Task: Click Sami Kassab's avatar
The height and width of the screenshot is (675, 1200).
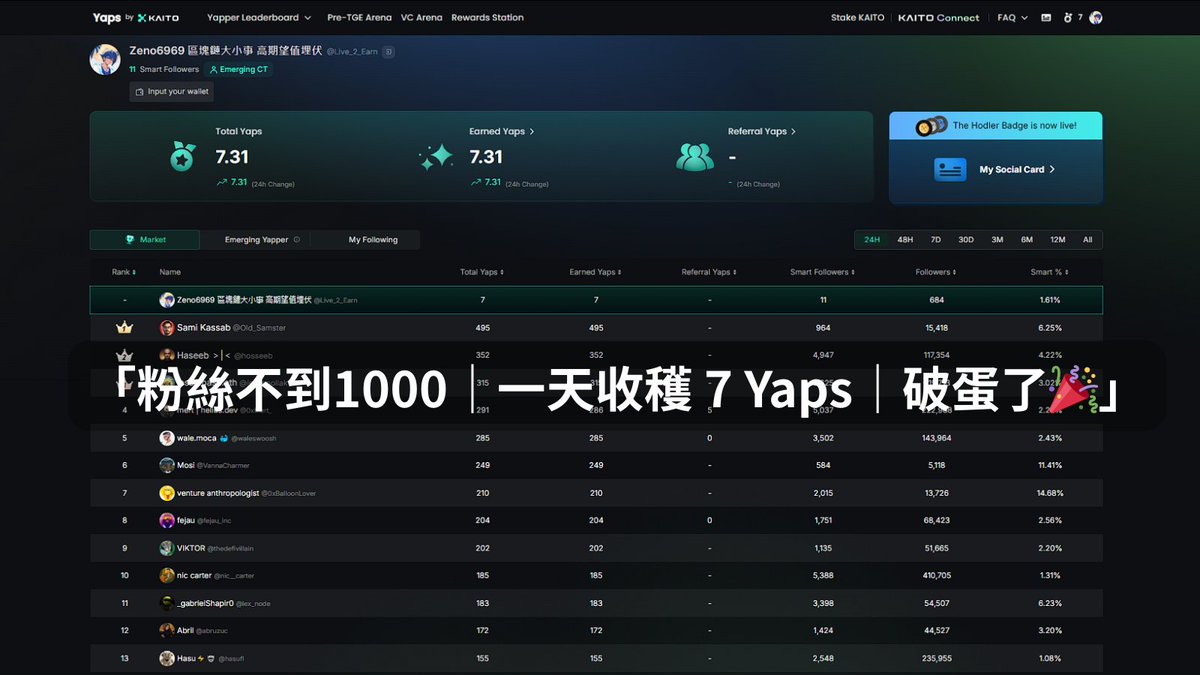Action: pyautogui.click(x=167, y=327)
